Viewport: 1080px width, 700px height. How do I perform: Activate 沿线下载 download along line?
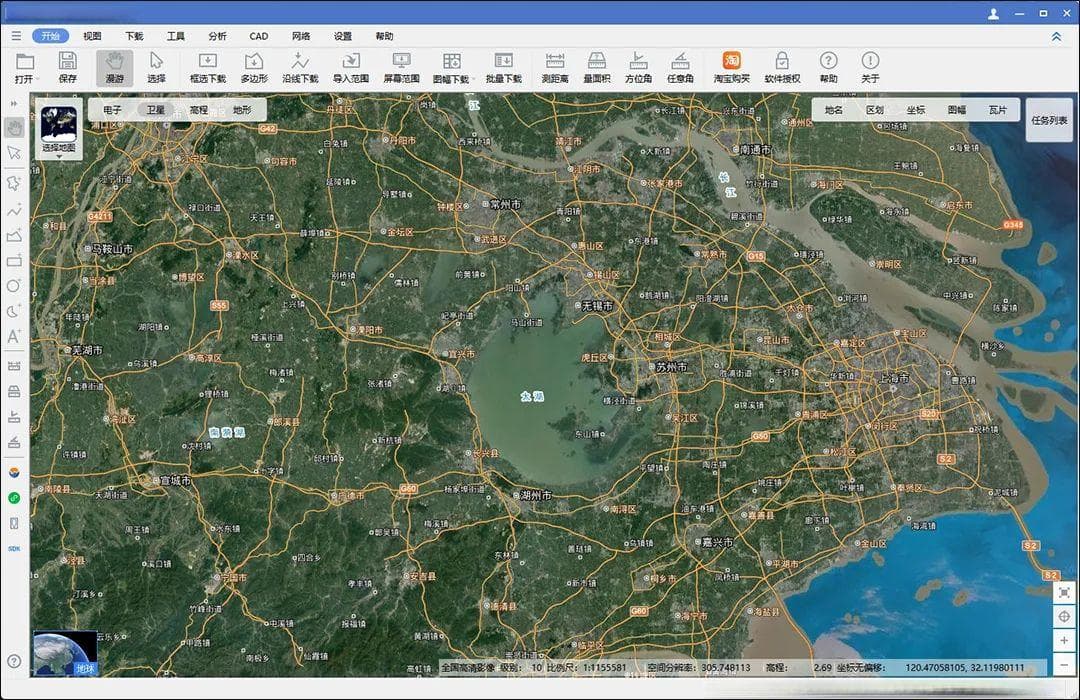coord(300,68)
